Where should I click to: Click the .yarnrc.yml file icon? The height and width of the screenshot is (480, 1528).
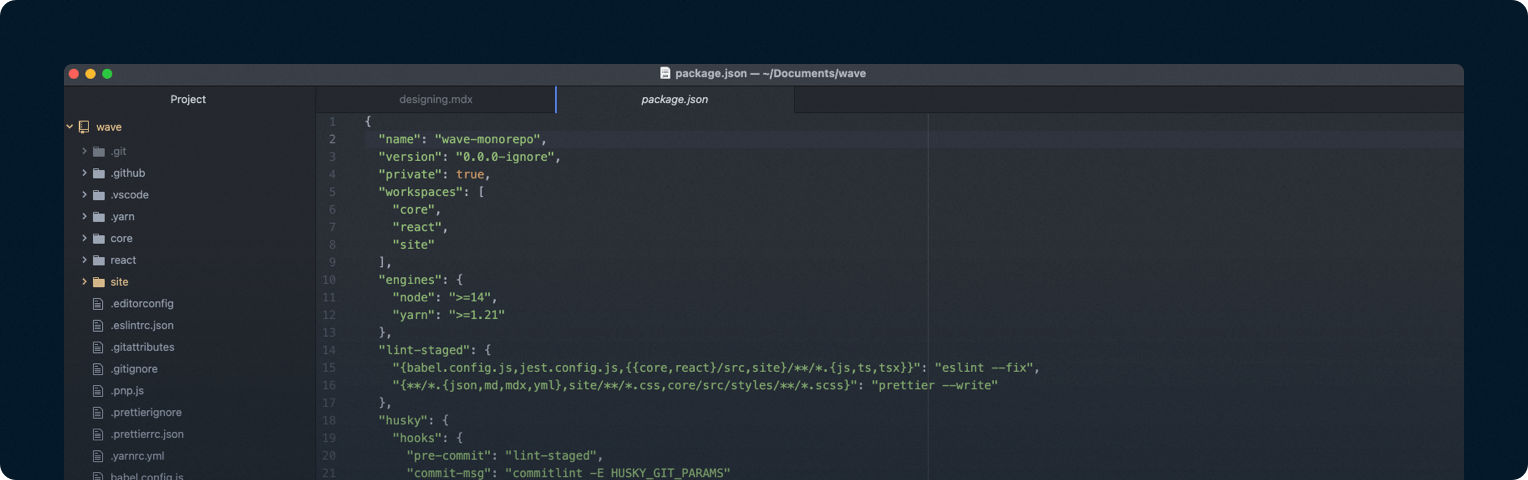[98, 457]
